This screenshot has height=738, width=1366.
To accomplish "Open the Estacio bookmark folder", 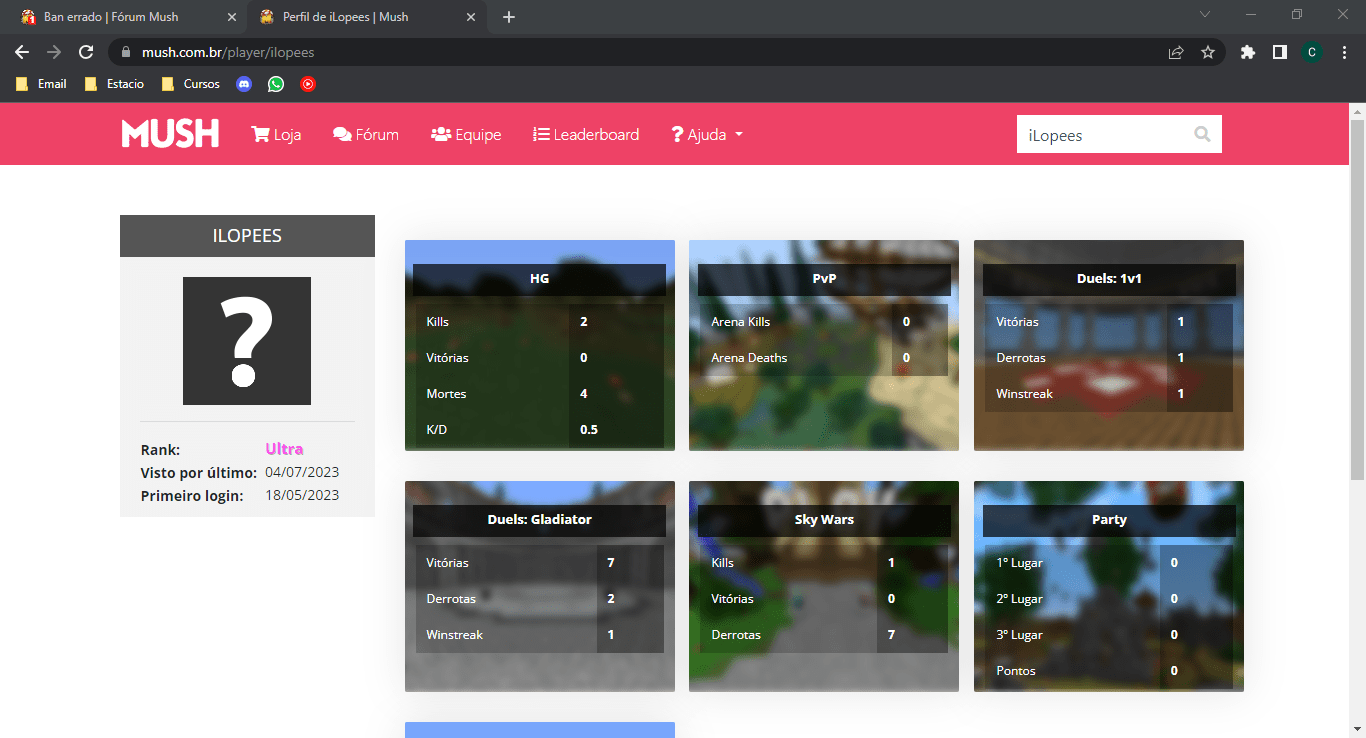I will tap(114, 84).
